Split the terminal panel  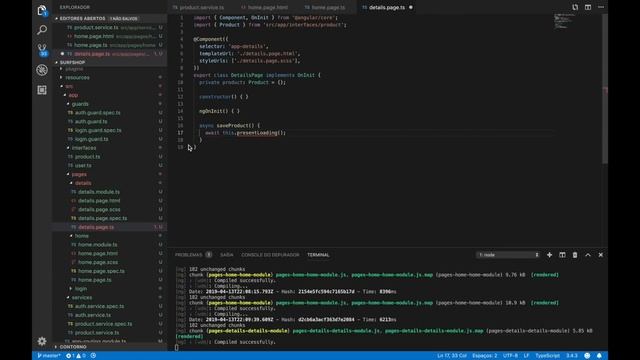pos(562,255)
